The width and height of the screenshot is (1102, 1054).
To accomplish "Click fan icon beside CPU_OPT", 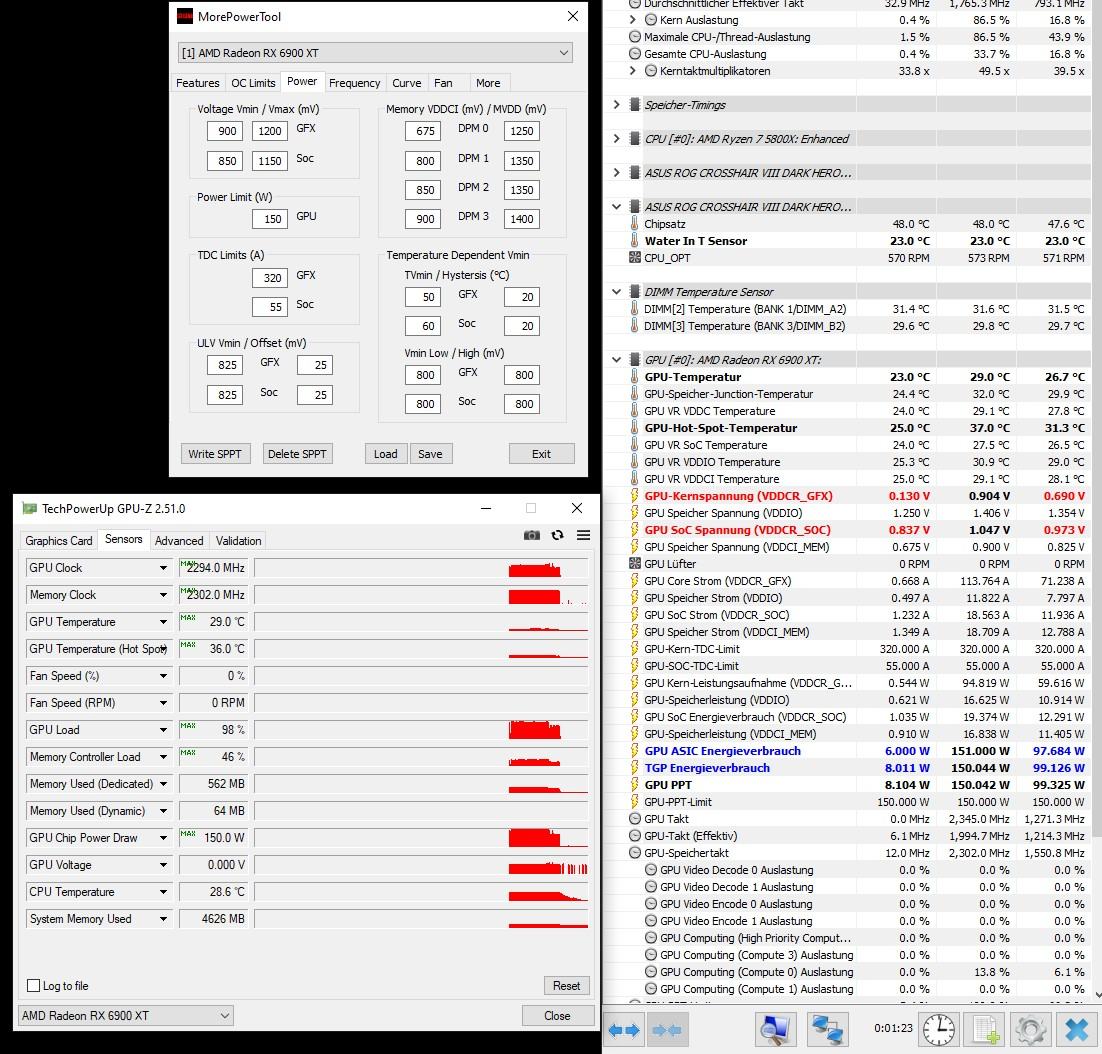I will tap(635, 258).
